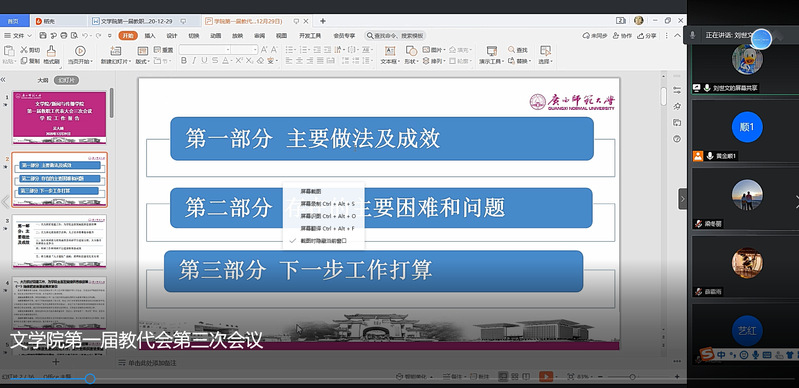Open the Review (审阅) ribbon tab

click(259, 36)
